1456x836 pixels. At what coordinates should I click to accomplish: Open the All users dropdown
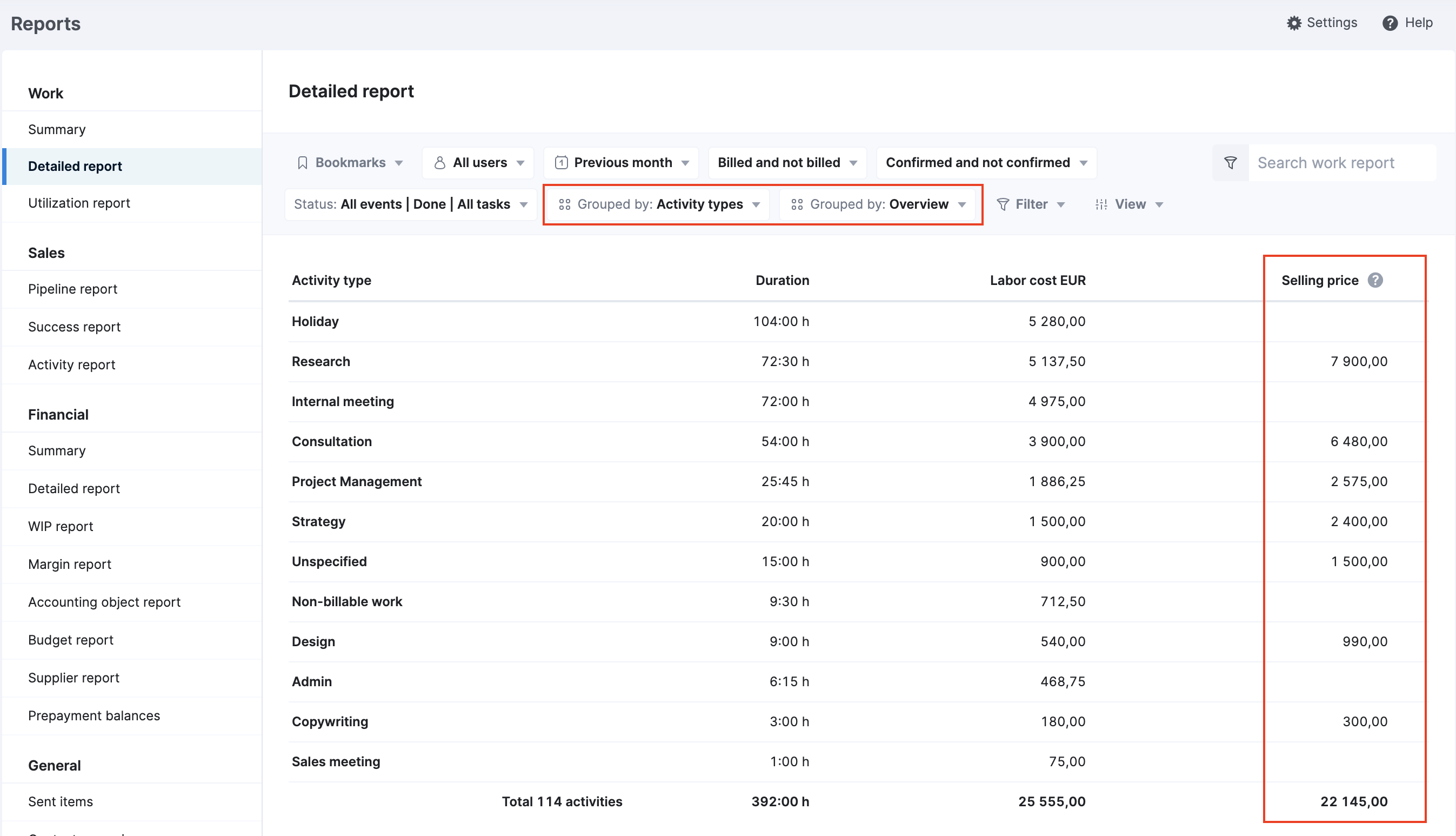(478, 163)
